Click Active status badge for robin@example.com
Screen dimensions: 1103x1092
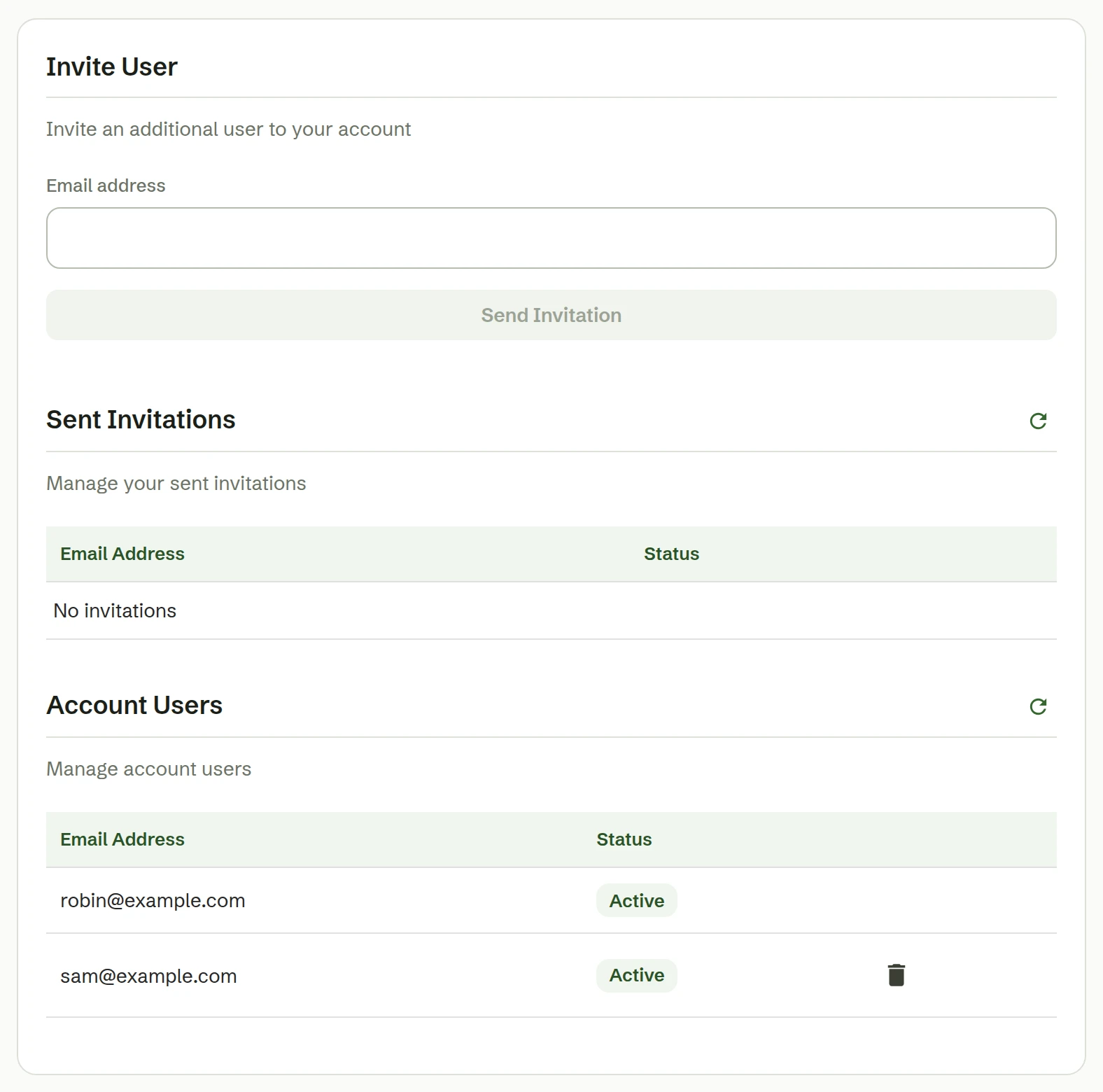(x=637, y=900)
